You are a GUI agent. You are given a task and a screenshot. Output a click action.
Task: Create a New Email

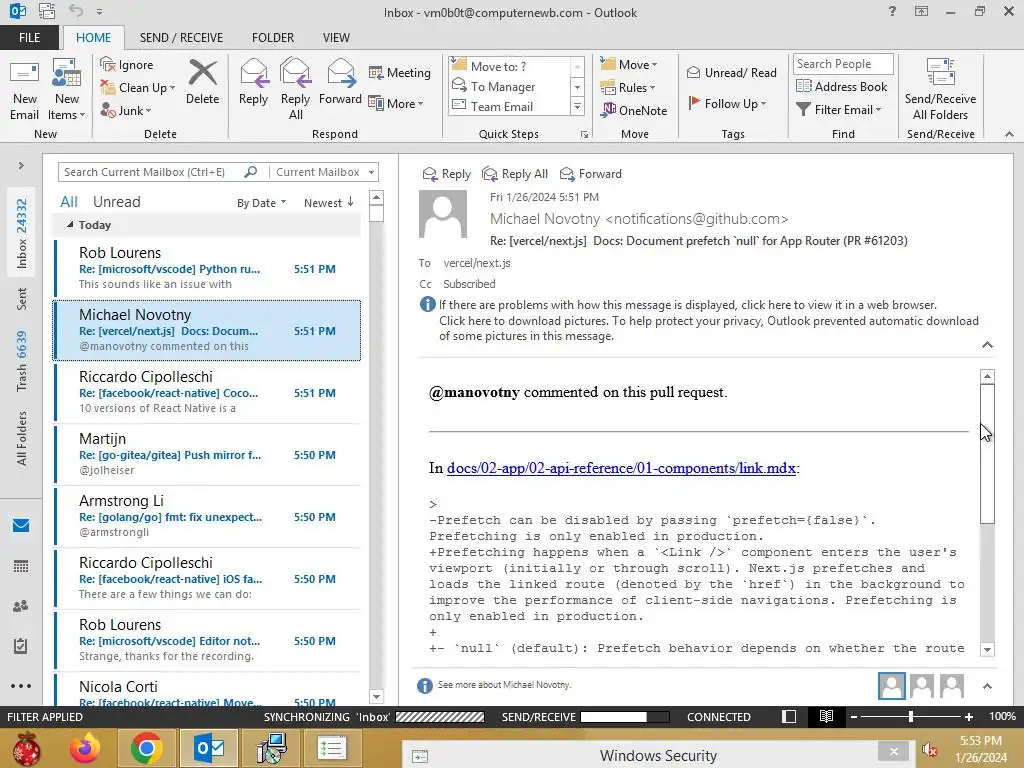[x=24, y=91]
